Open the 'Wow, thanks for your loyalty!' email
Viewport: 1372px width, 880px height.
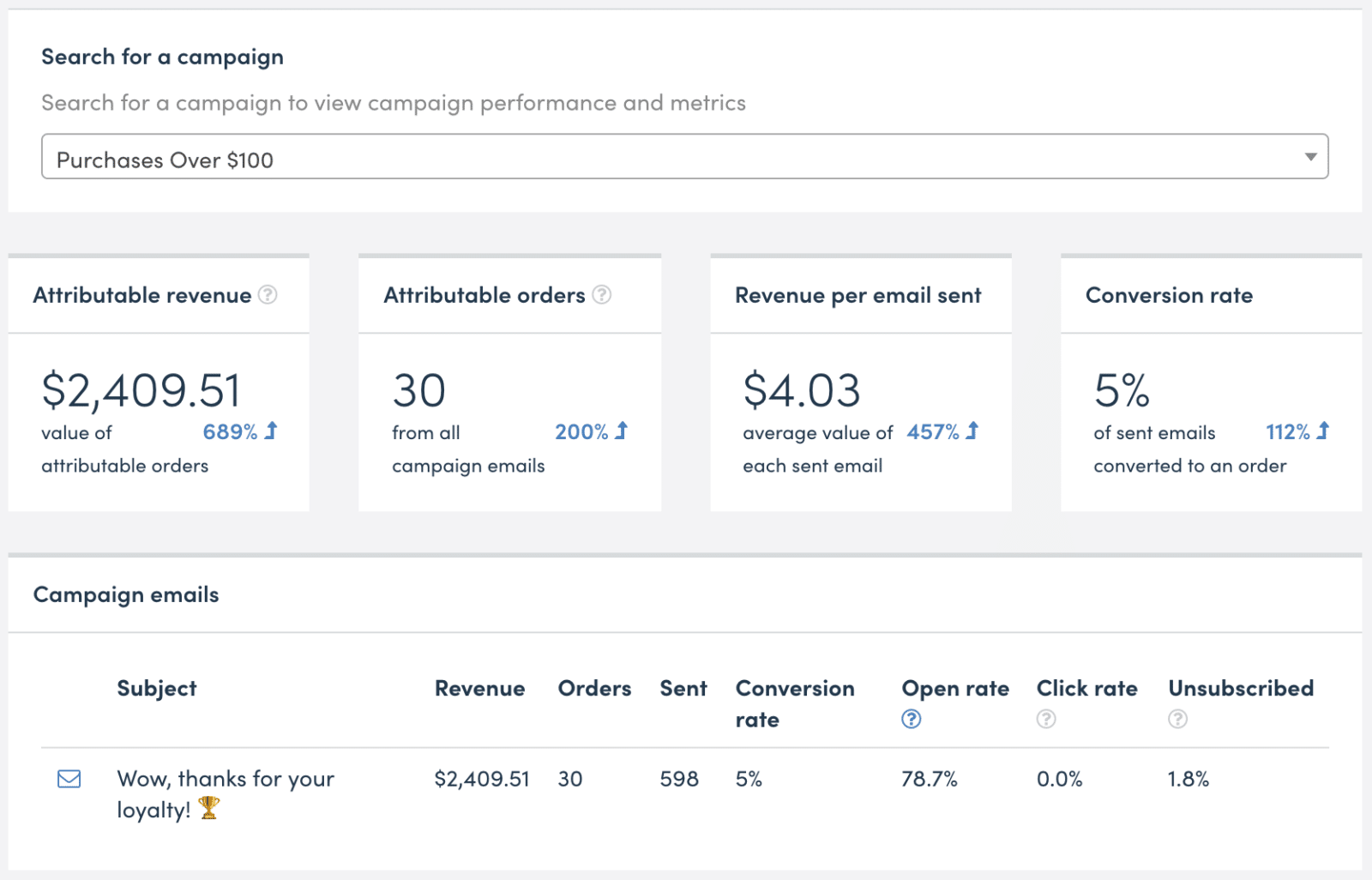[226, 793]
